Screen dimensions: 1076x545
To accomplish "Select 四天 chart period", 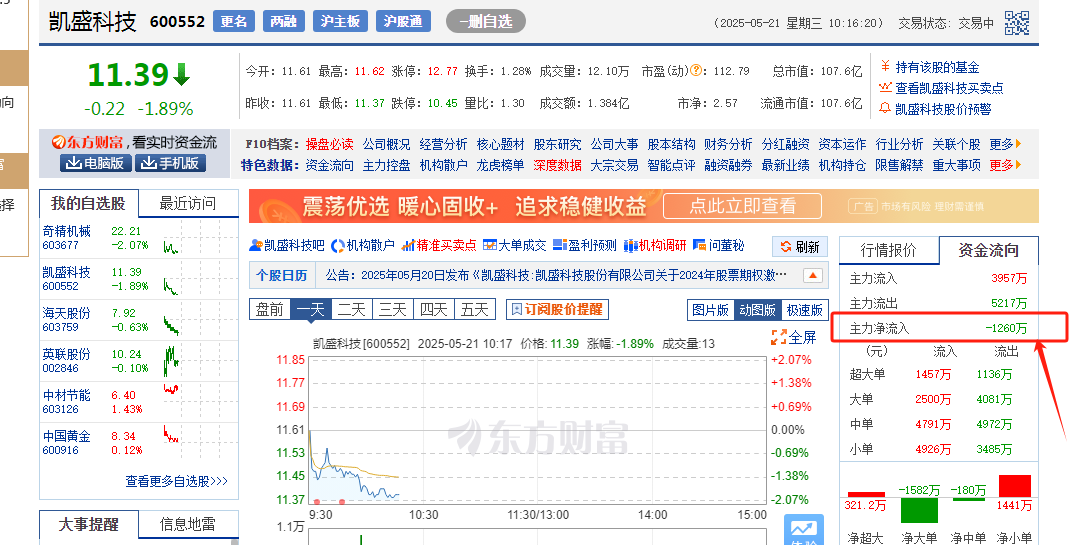I will click(434, 310).
